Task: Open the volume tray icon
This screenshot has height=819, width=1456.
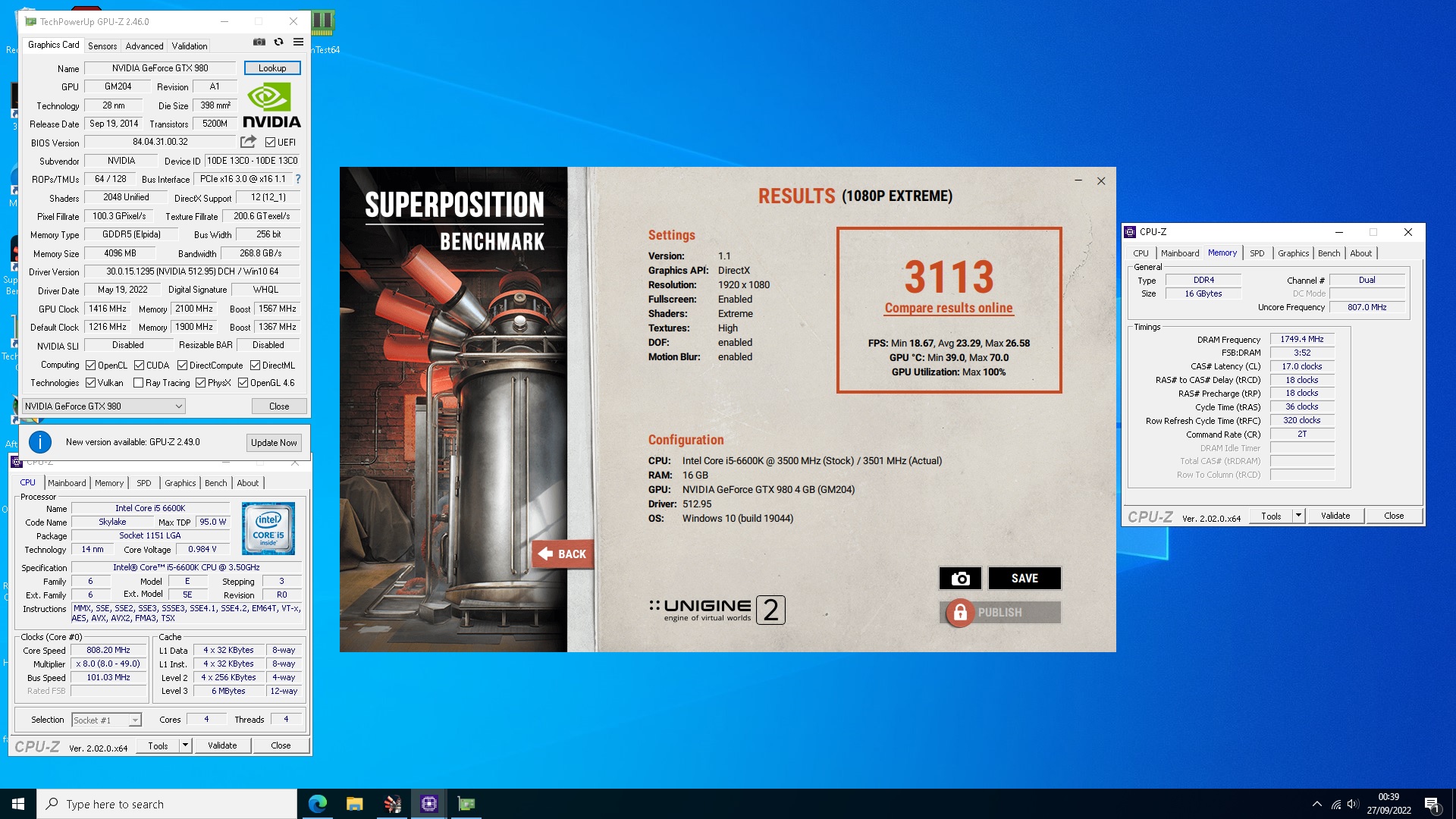Action: pyautogui.click(x=1353, y=804)
